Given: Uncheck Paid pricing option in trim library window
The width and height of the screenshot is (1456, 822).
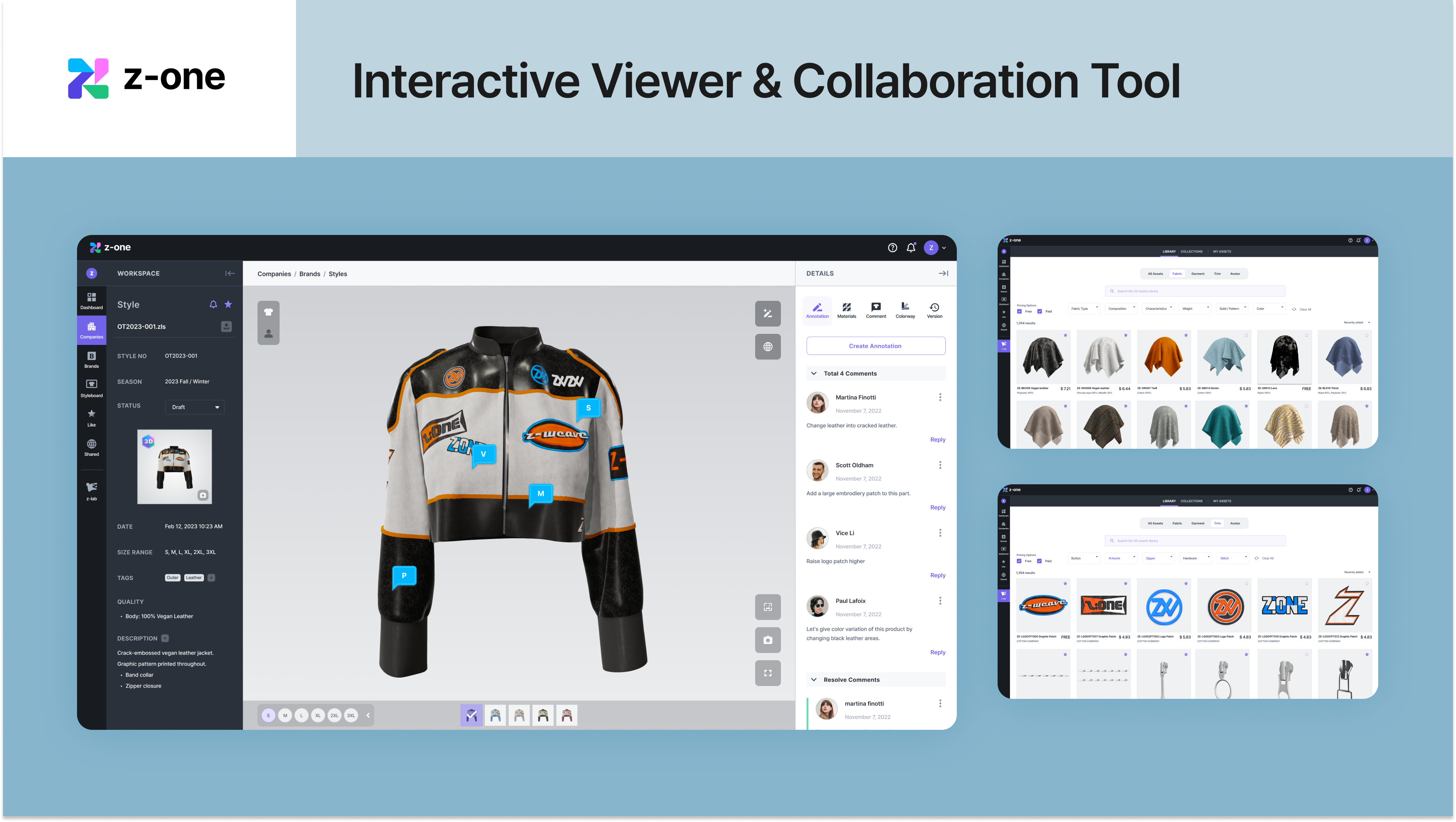Looking at the screenshot, I should tap(1039, 561).
